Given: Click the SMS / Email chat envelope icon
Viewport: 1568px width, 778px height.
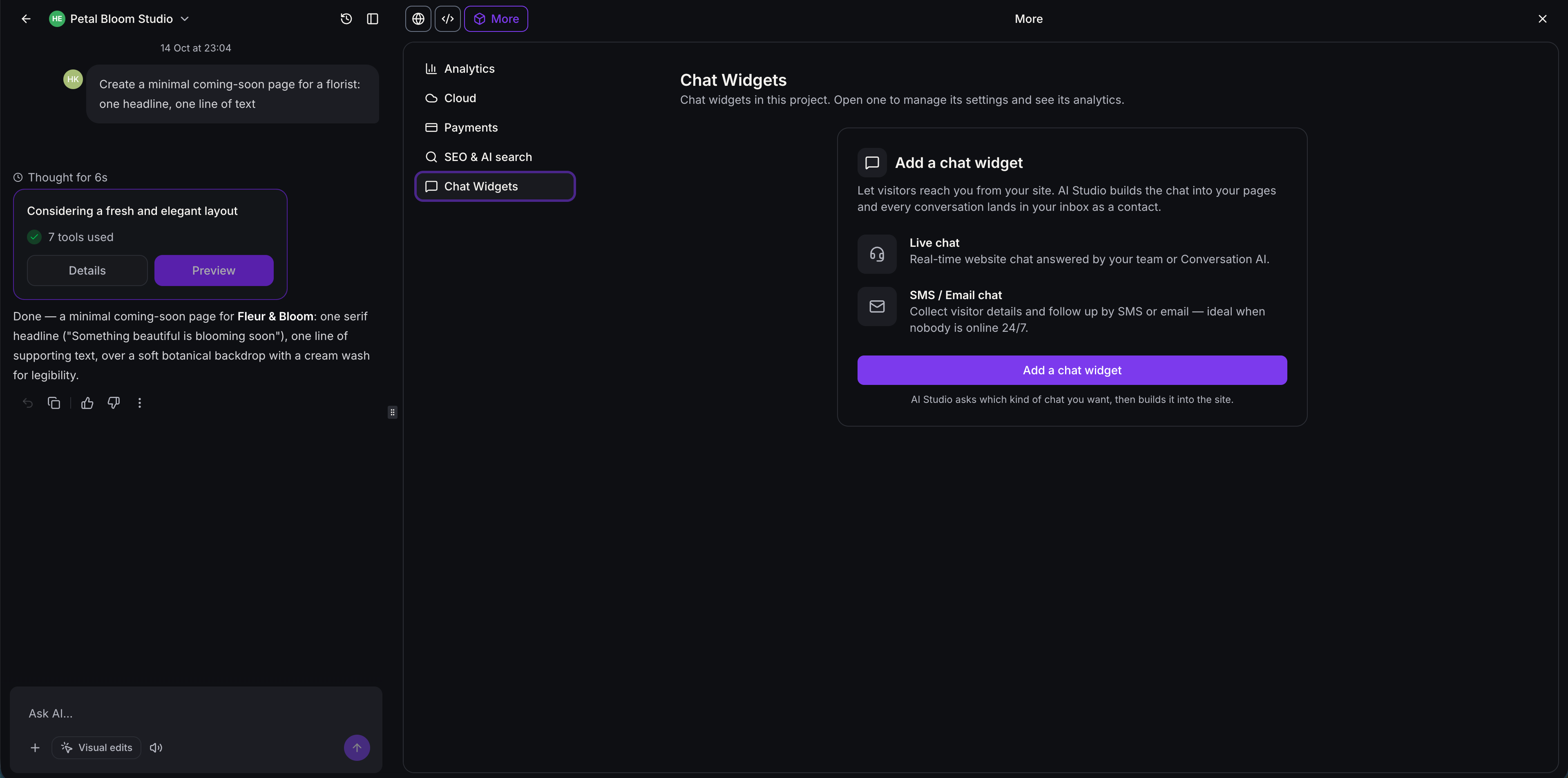Looking at the screenshot, I should [x=877, y=306].
